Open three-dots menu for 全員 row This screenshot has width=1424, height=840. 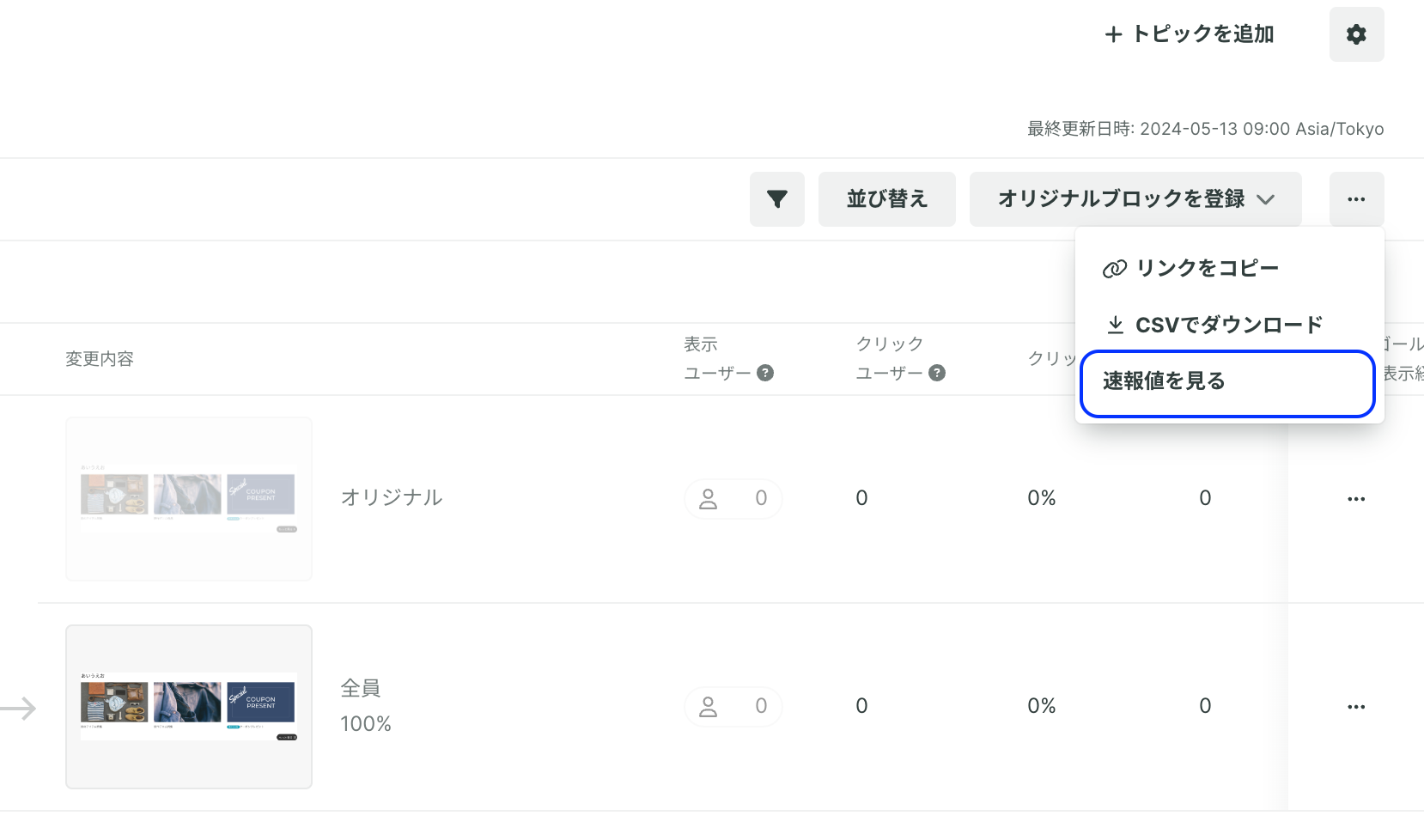tap(1356, 707)
